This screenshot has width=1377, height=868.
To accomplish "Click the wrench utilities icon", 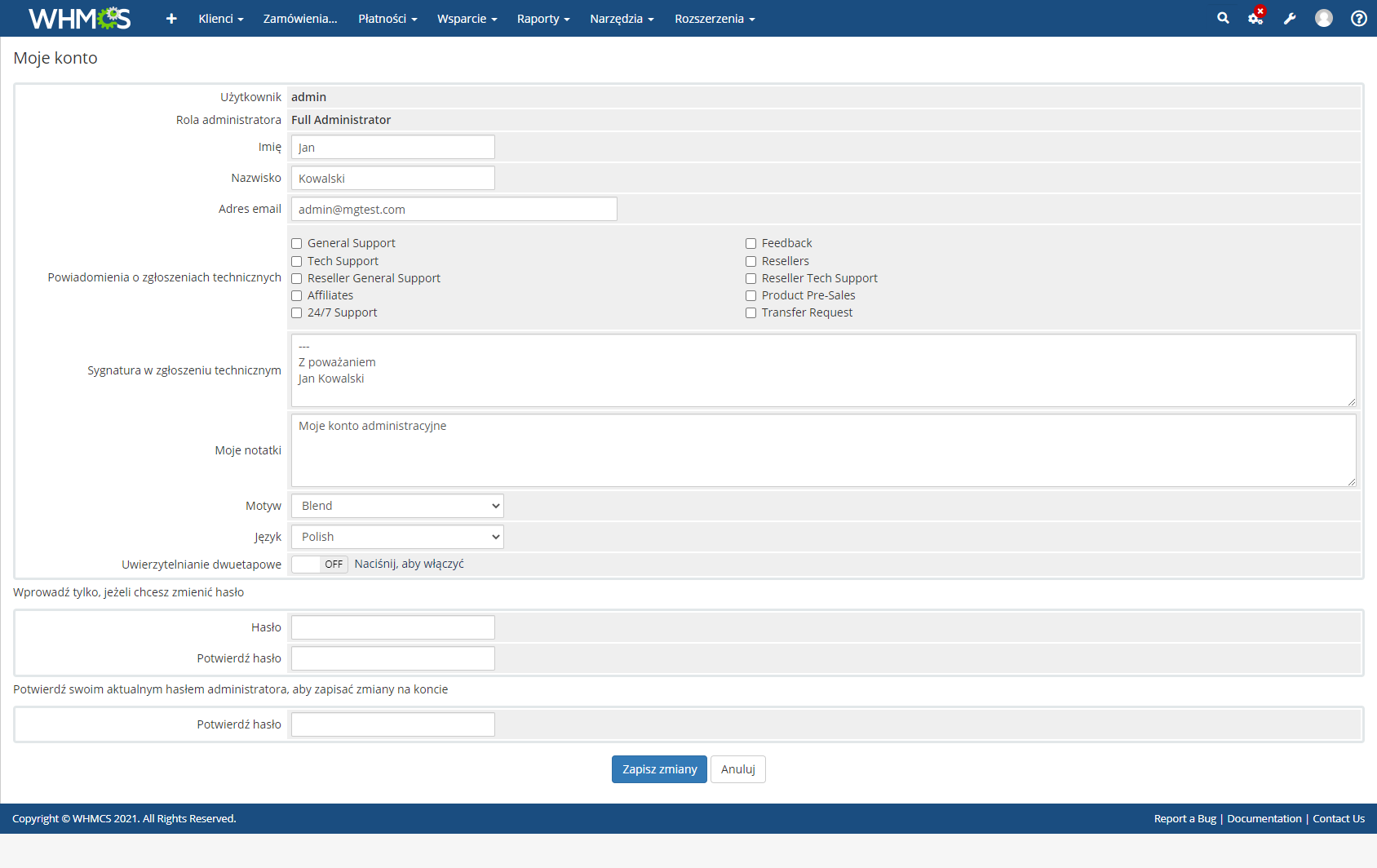I will tap(1289, 18).
